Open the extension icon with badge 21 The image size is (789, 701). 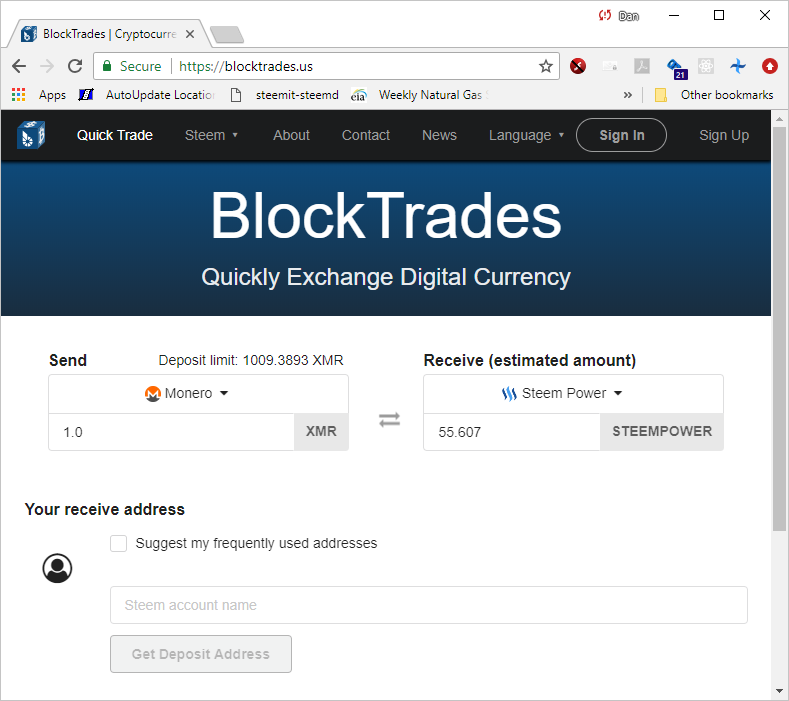675,68
